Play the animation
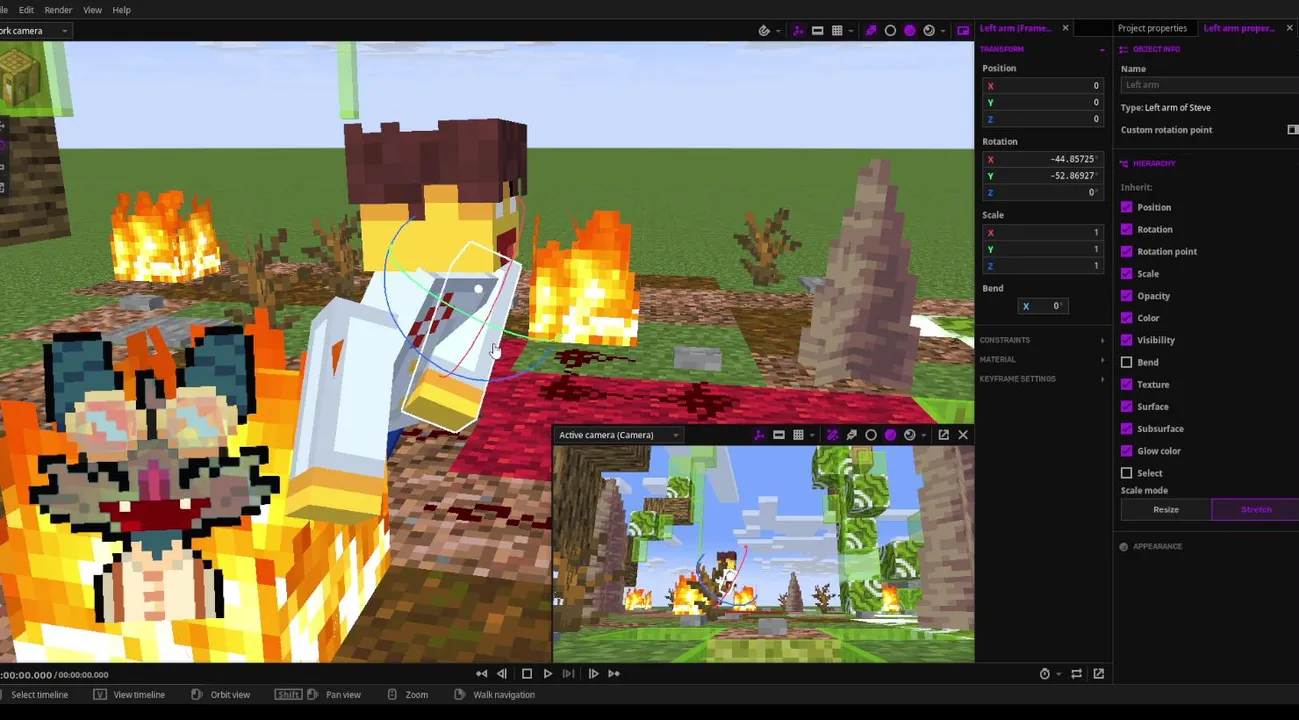The height and width of the screenshot is (720, 1299). coord(548,674)
